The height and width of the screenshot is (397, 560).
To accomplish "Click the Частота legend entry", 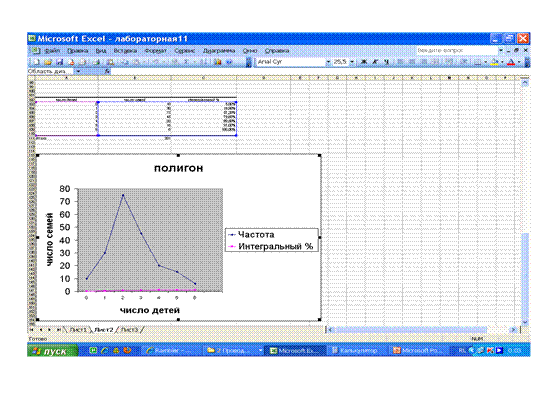I will [251, 235].
